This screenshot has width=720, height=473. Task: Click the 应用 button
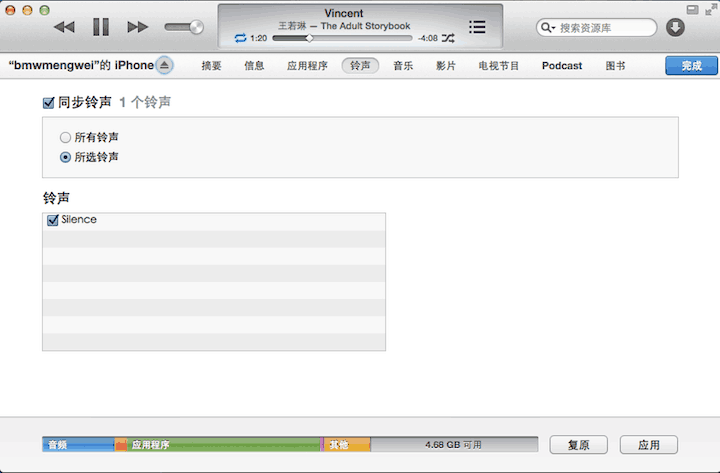point(648,445)
